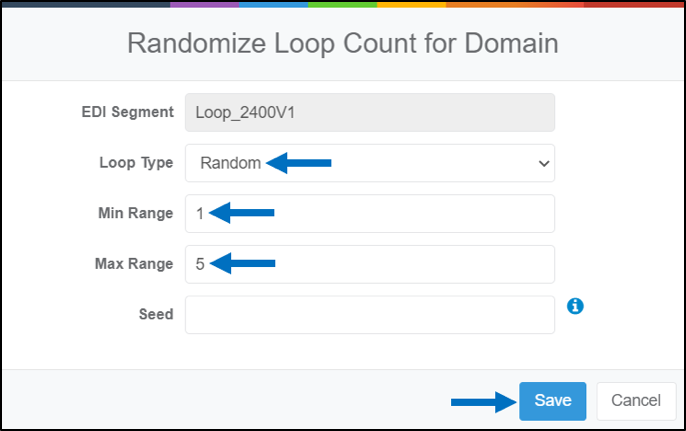Click the blue arrow pointing at Save
This screenshot has width=686, height=431.
484,402
